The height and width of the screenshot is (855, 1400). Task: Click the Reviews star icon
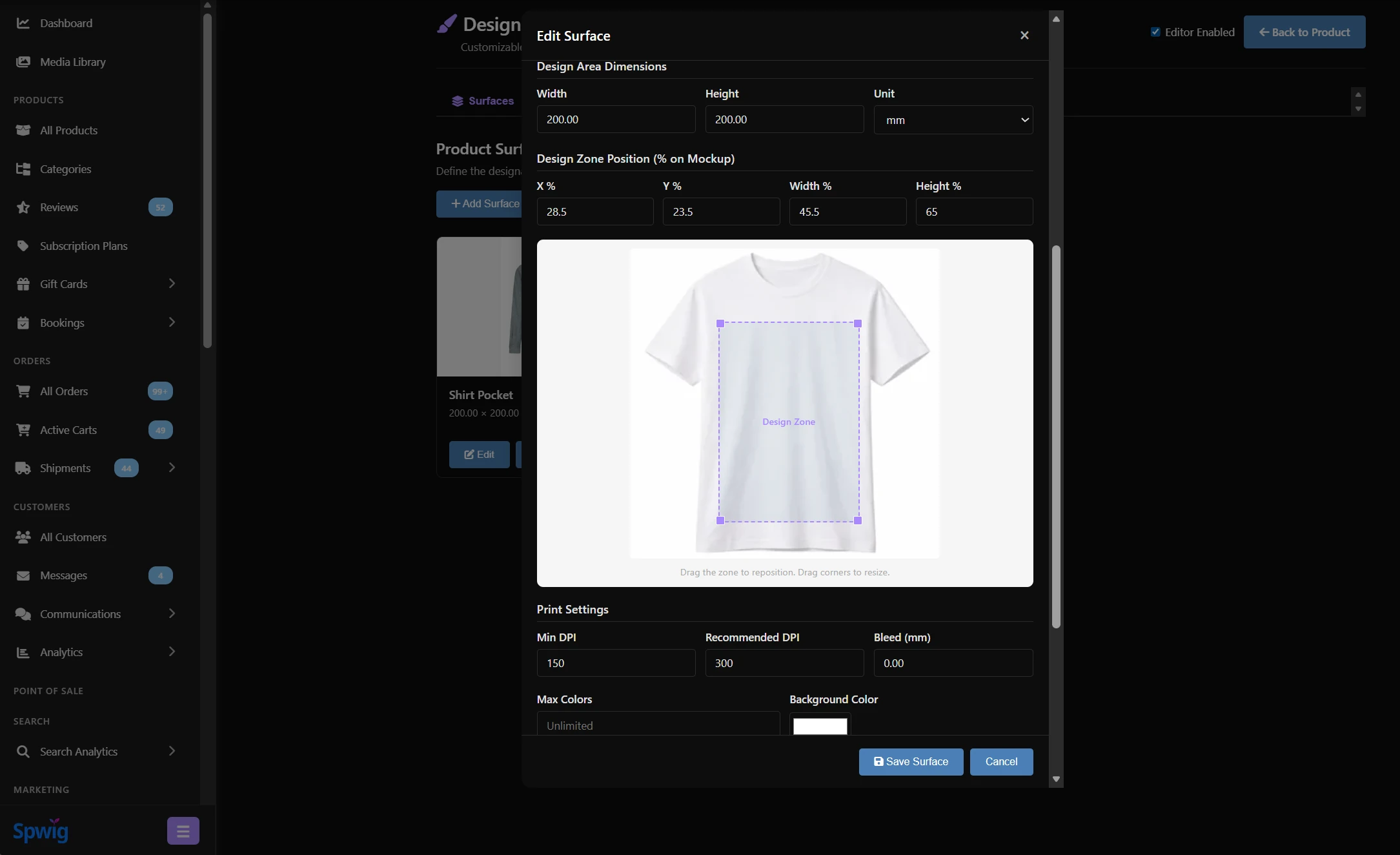coord(23,207)
